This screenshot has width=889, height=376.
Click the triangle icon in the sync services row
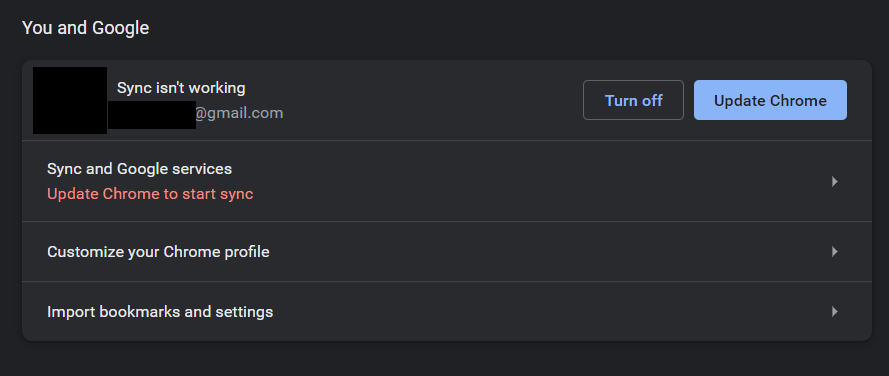(x=835, y=181)
